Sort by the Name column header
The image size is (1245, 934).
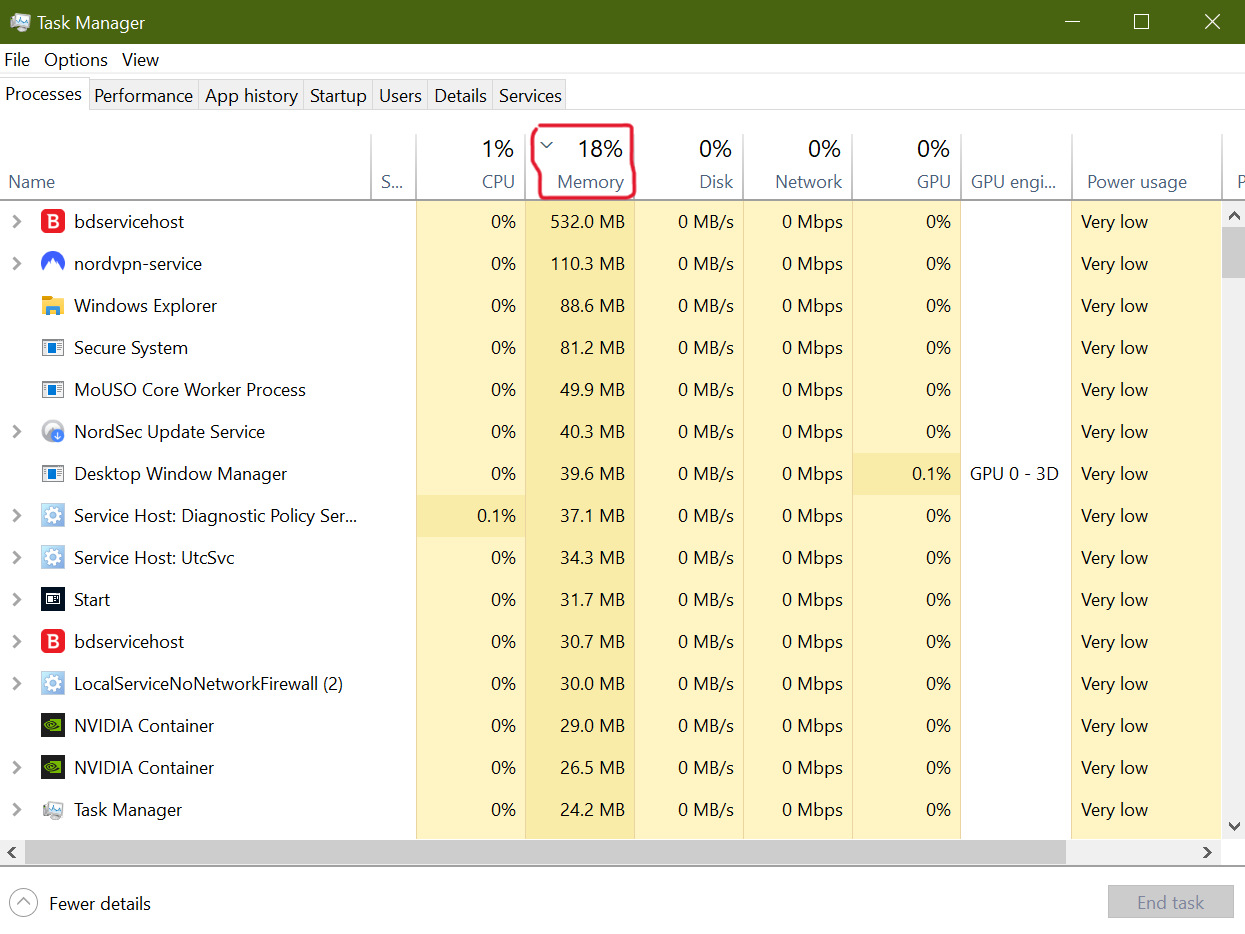[x=186, y=167]
